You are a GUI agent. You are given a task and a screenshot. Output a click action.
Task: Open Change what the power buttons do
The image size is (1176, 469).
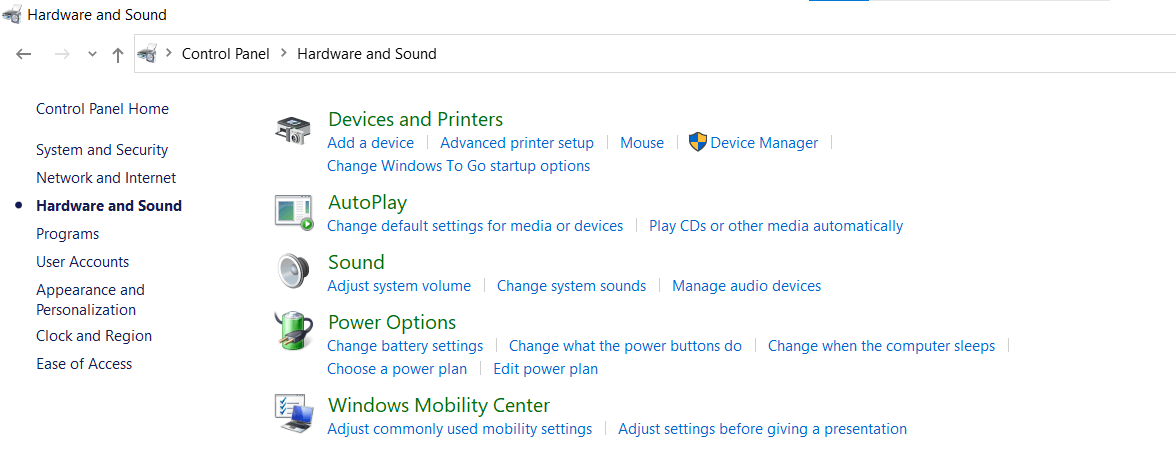pyautogui.click(x=625, y=346)
